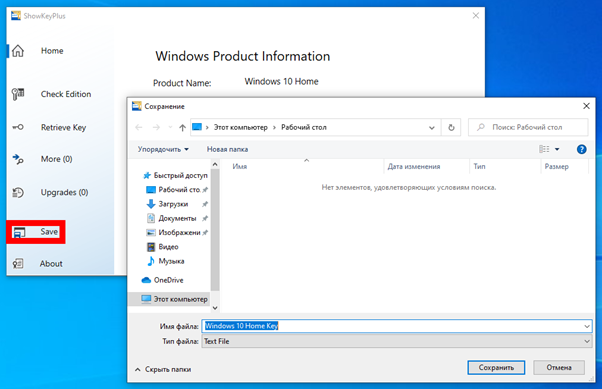
Task: Click the More (0) arrow-key icon
Action: [x=18, y=159]
